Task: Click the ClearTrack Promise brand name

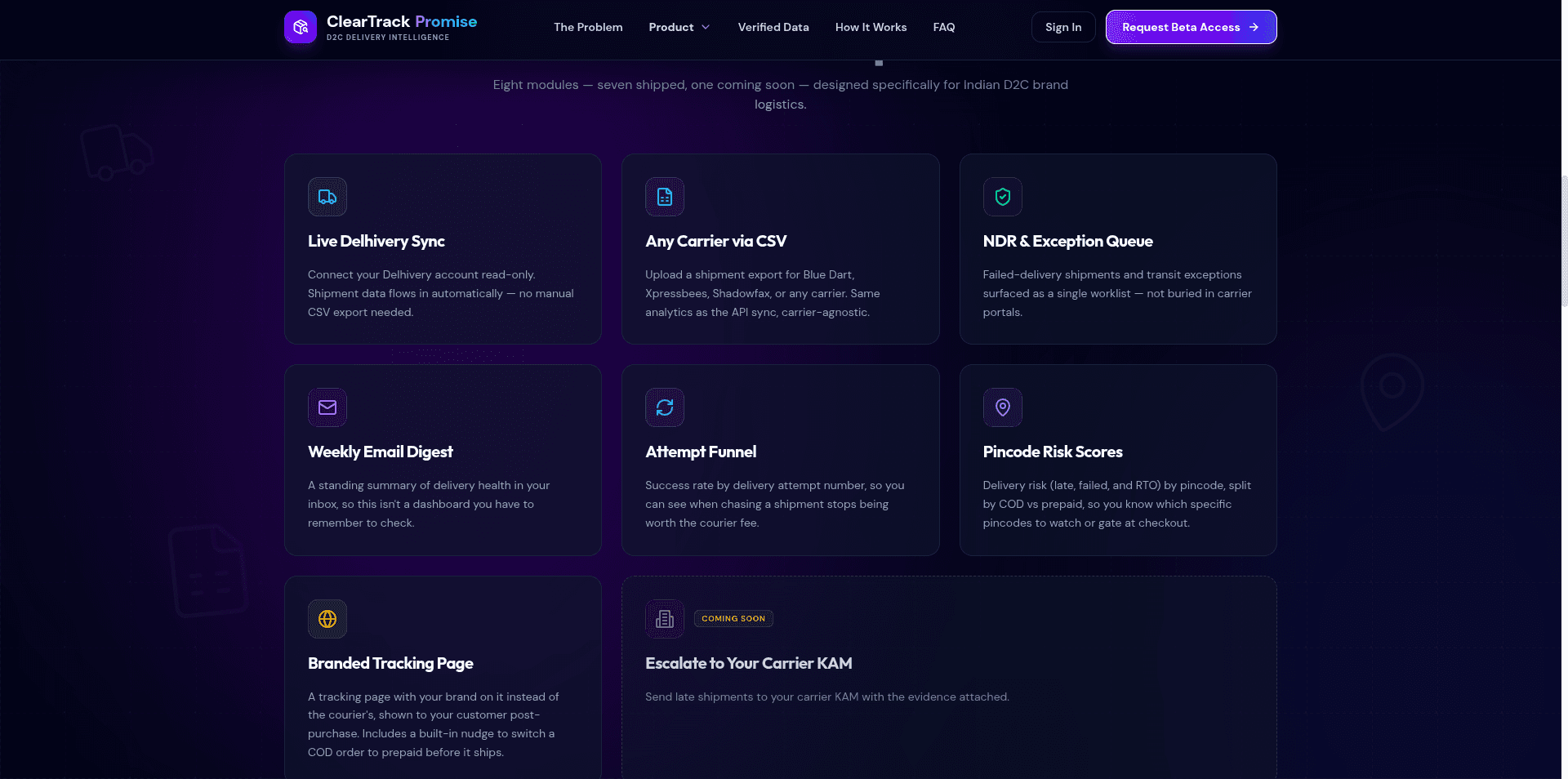Action: click(402, 21)
